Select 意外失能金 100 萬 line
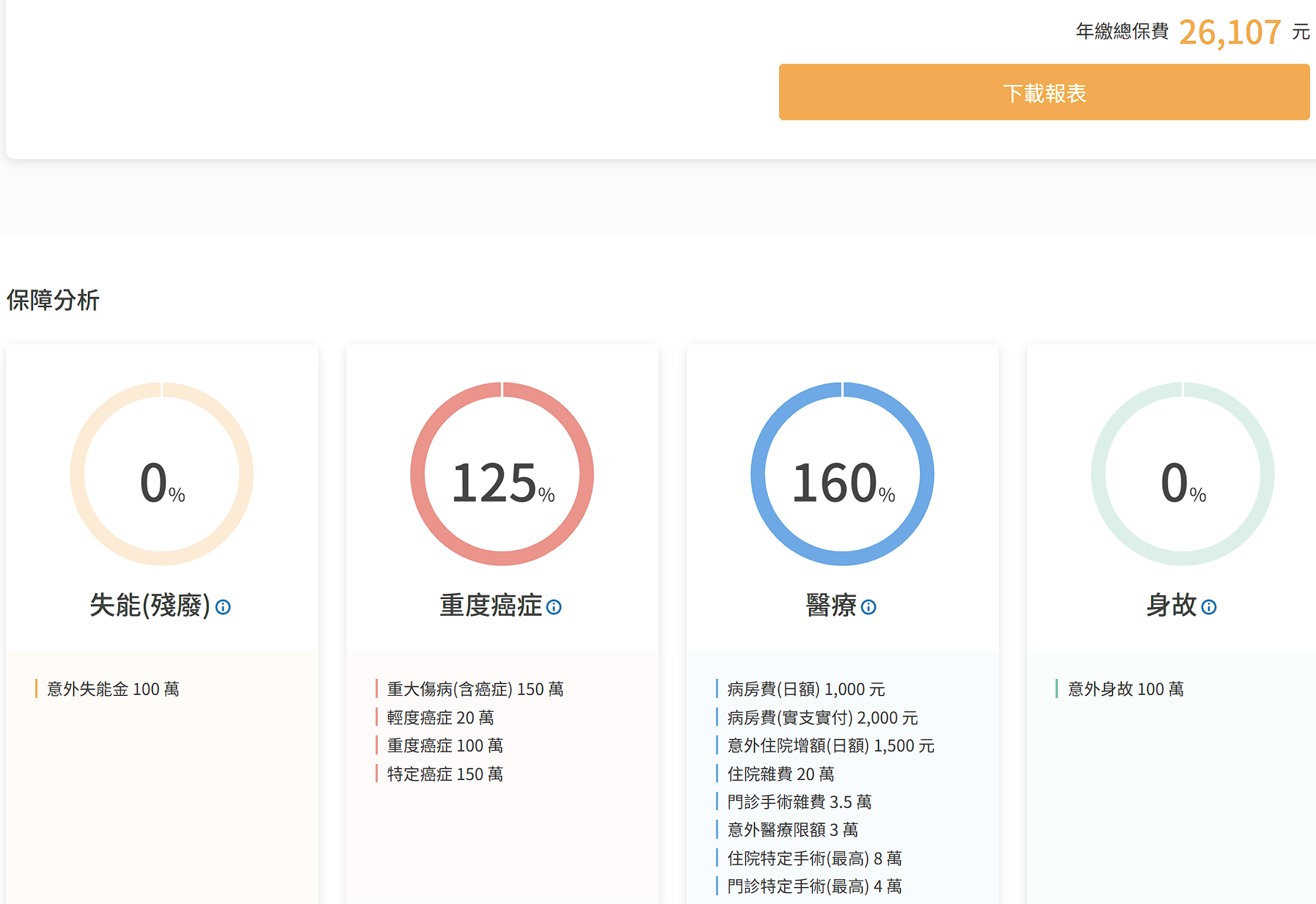 click(113, 689)
